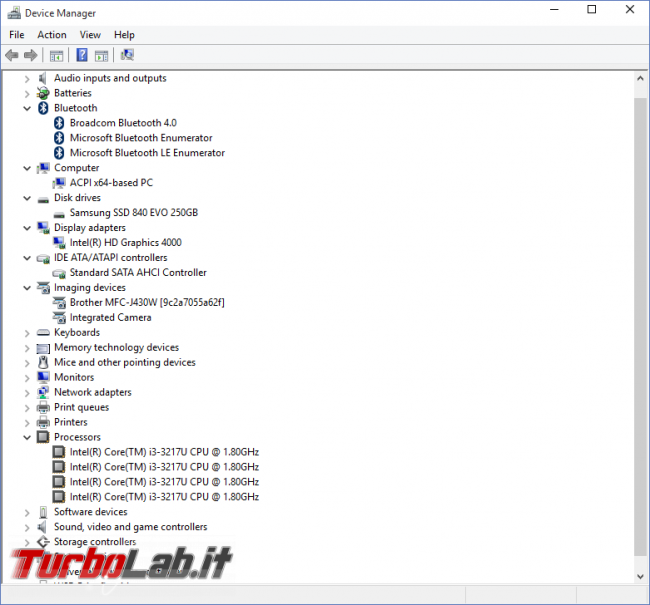This screenshot has height=605, width=650.
Task: Click the scrollbar up arrow
Action: tap(640, 78)
